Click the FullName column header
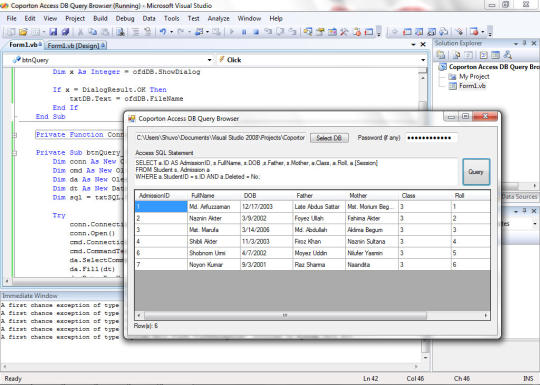The width and height of the screenshot is (540, 385). [x=214, y=195]
